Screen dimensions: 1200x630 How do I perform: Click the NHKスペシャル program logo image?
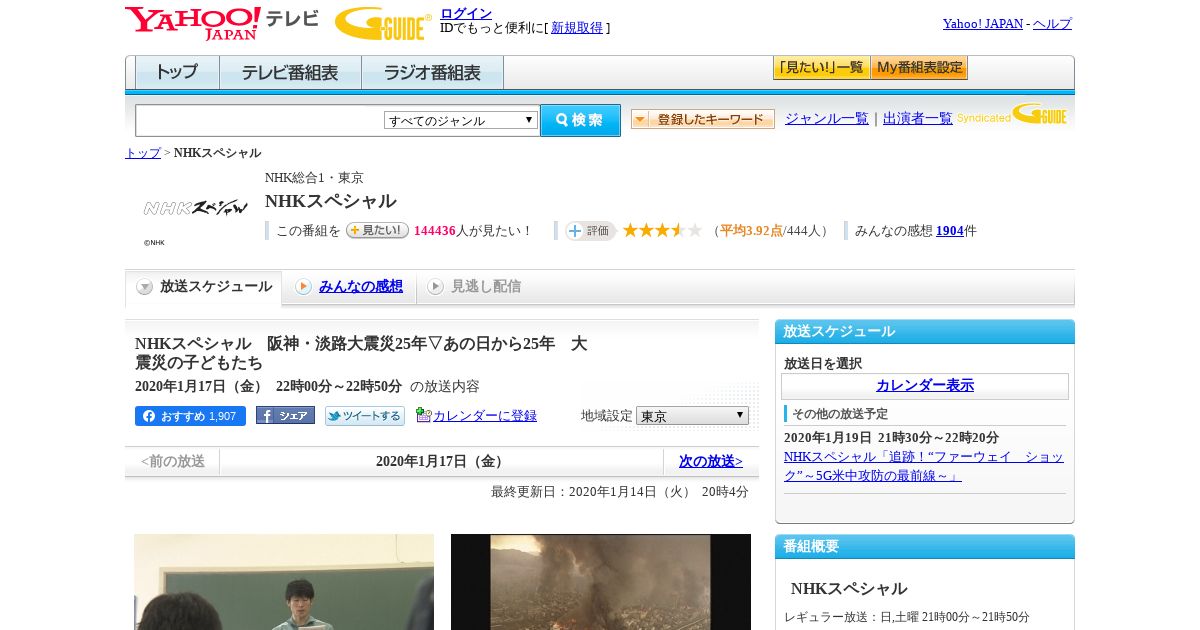click(195, 208)
